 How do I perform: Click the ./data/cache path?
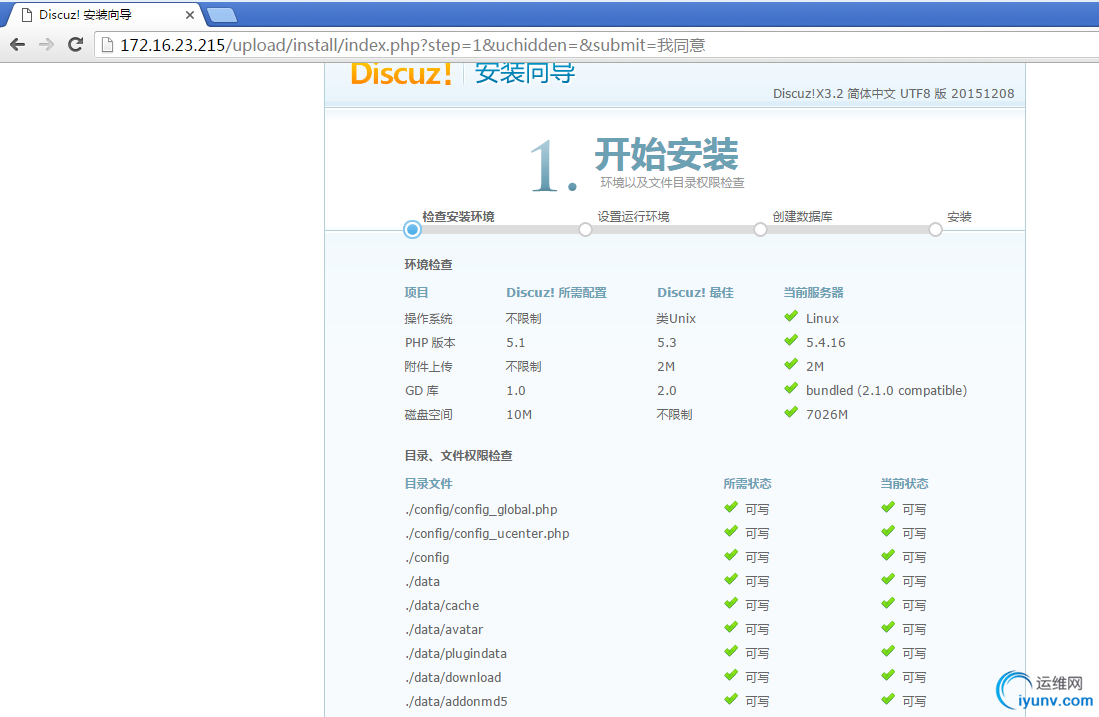(x=442, y=606)
